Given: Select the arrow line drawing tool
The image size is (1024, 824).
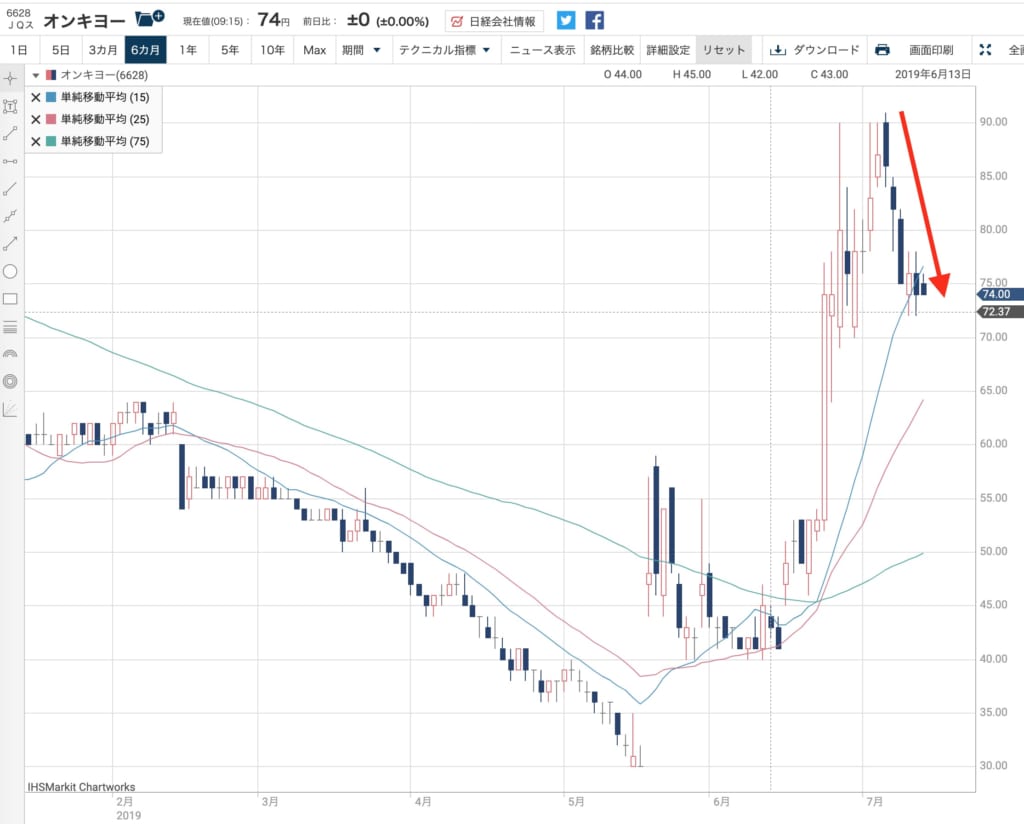Looking at the screenshot, I should click(11, 243).
